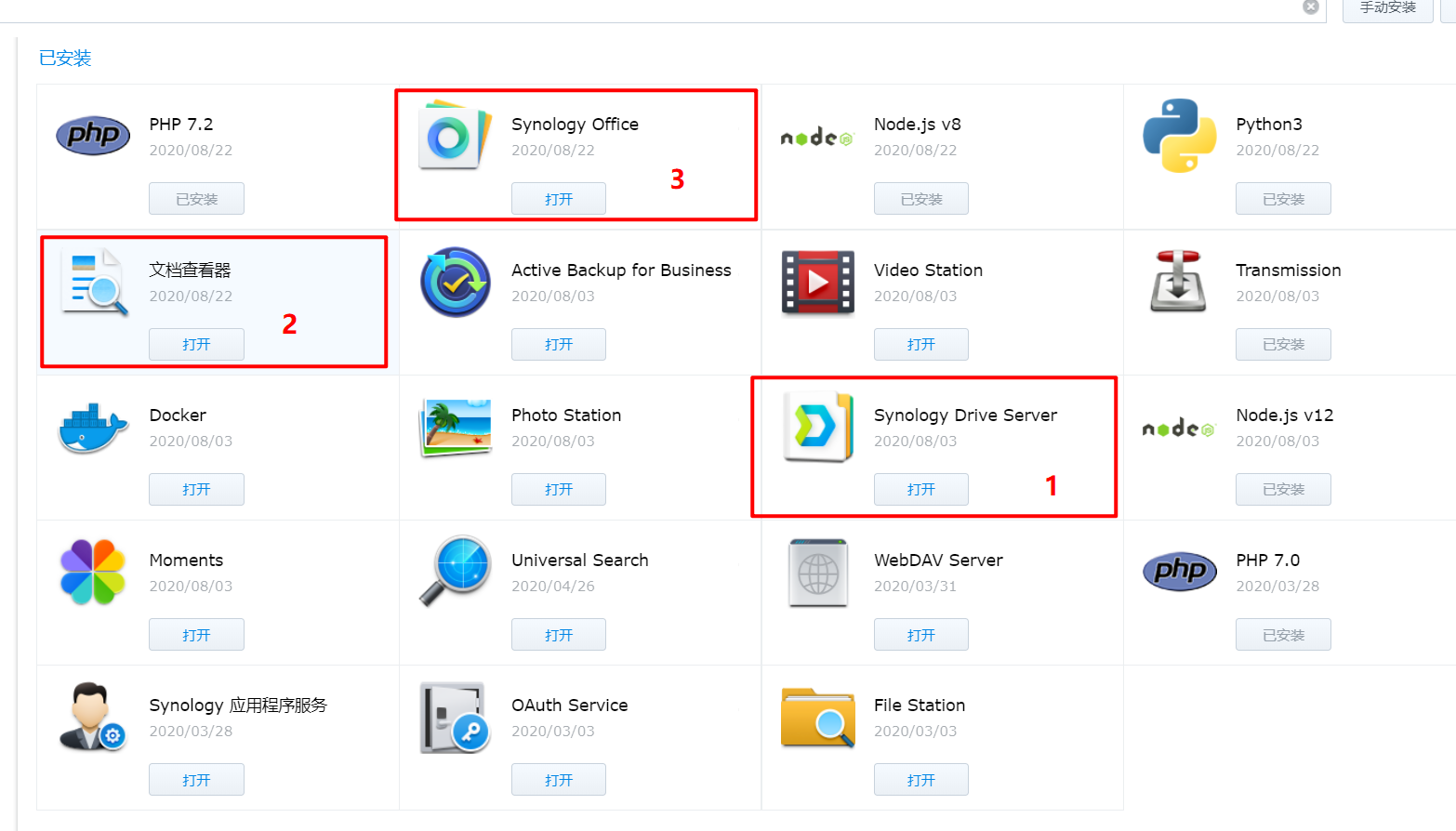
Task: Select the Synology 应用程序服务 icon
Action: tap(92, 717)
